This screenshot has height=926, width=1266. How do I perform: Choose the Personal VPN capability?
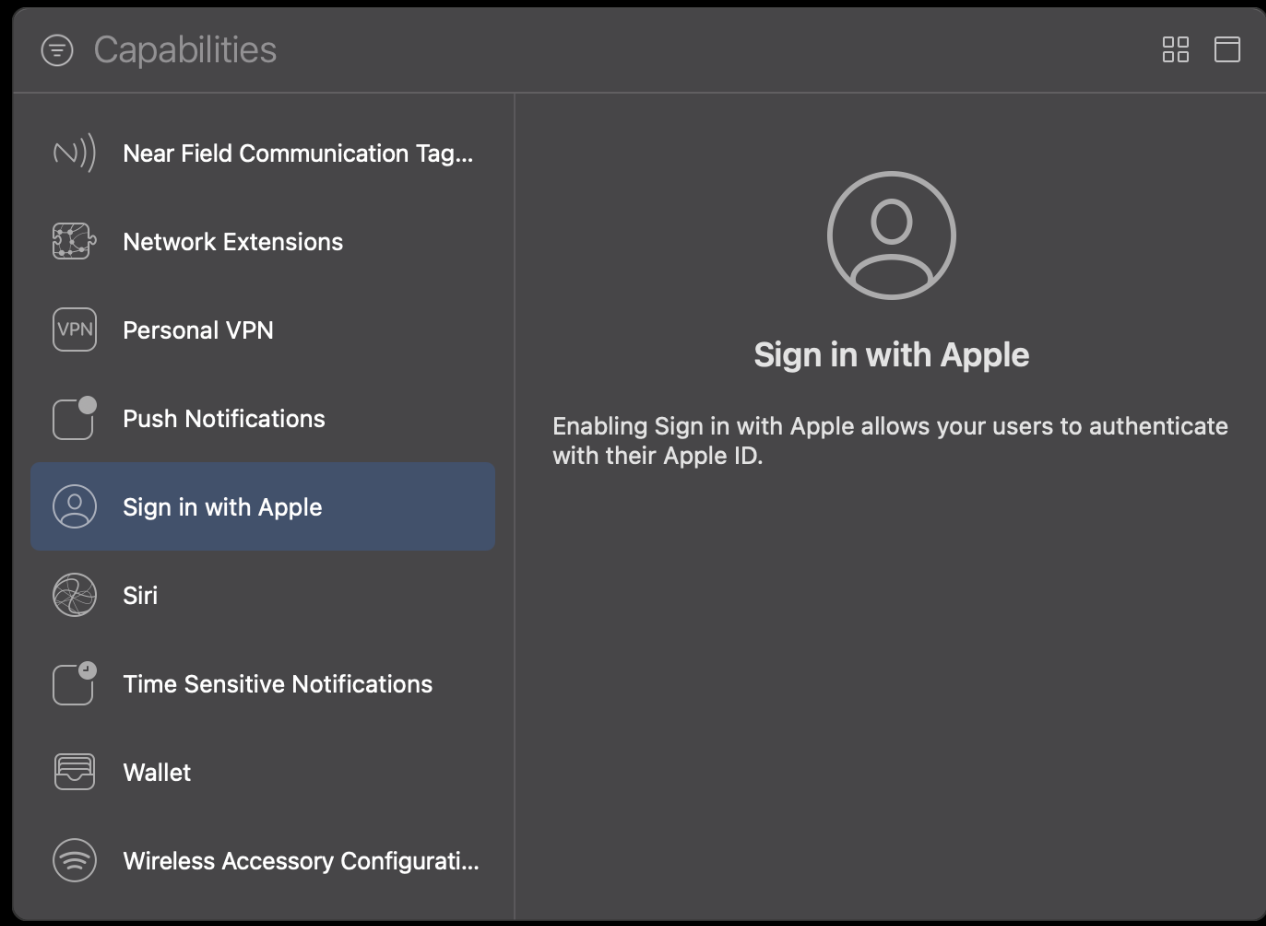tap(263, 330)
